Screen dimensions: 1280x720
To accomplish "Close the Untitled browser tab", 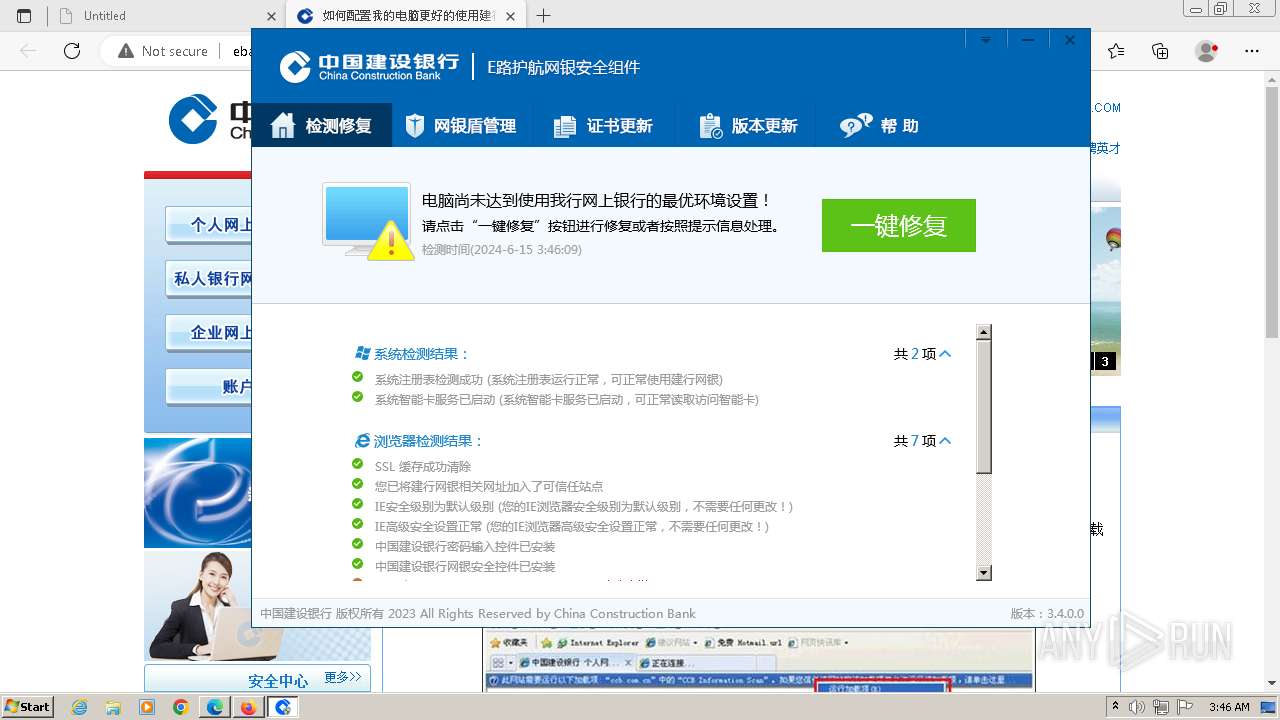I will point(271,16).
